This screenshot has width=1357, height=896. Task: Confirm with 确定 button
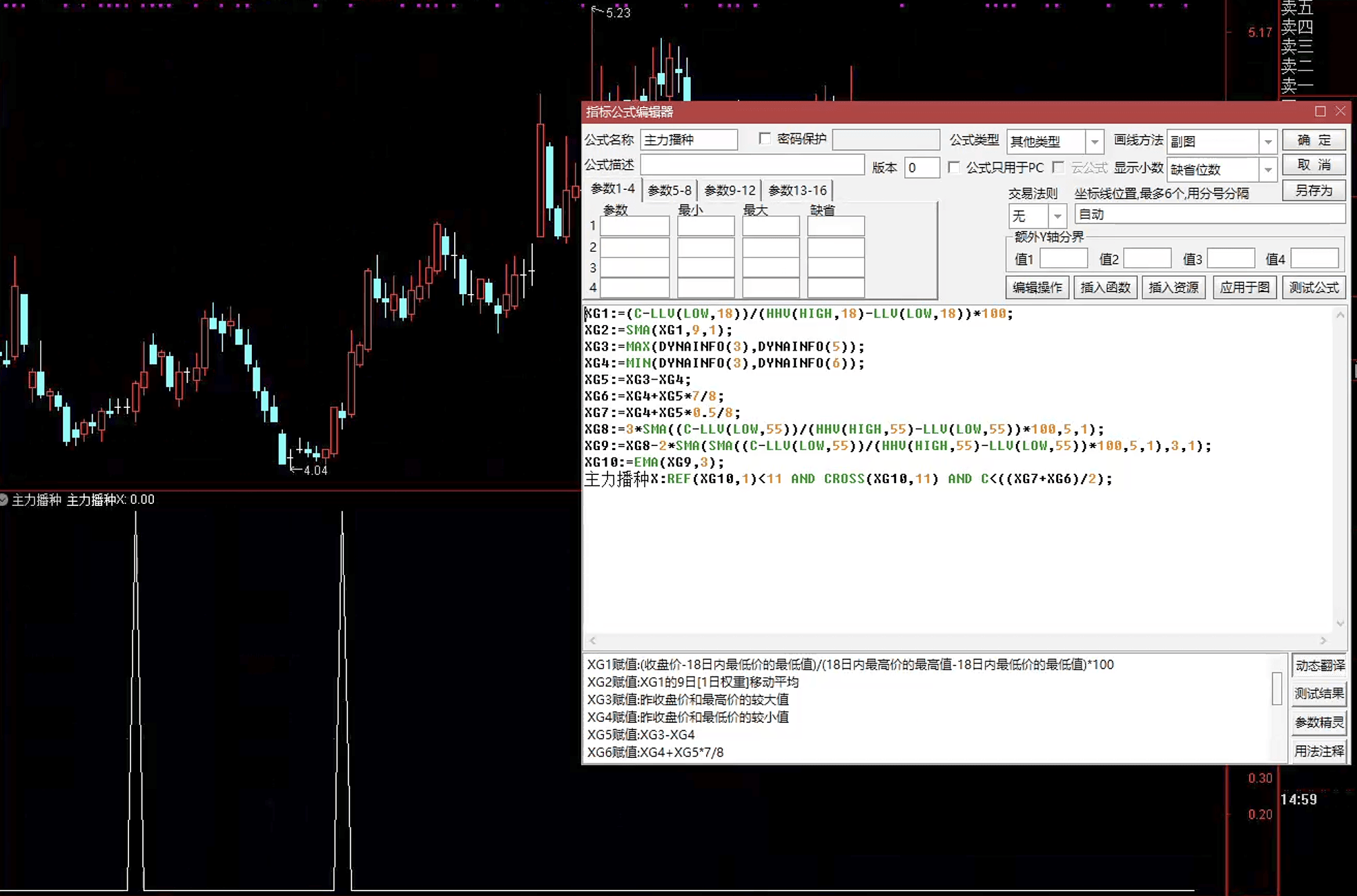point(1314,140)
